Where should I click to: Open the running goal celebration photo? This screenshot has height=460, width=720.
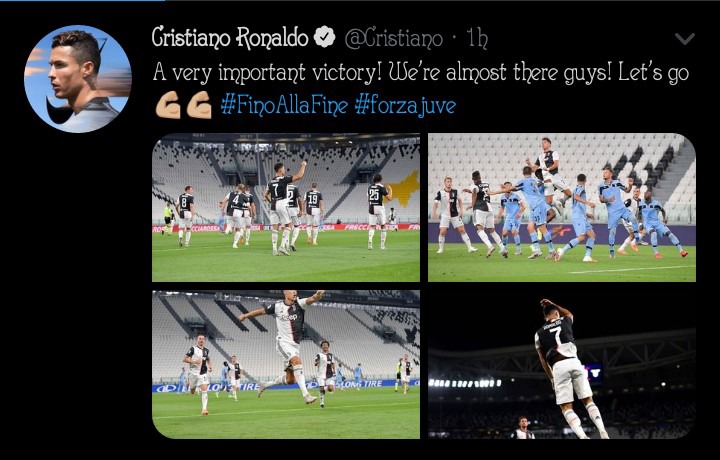[286, 365]
